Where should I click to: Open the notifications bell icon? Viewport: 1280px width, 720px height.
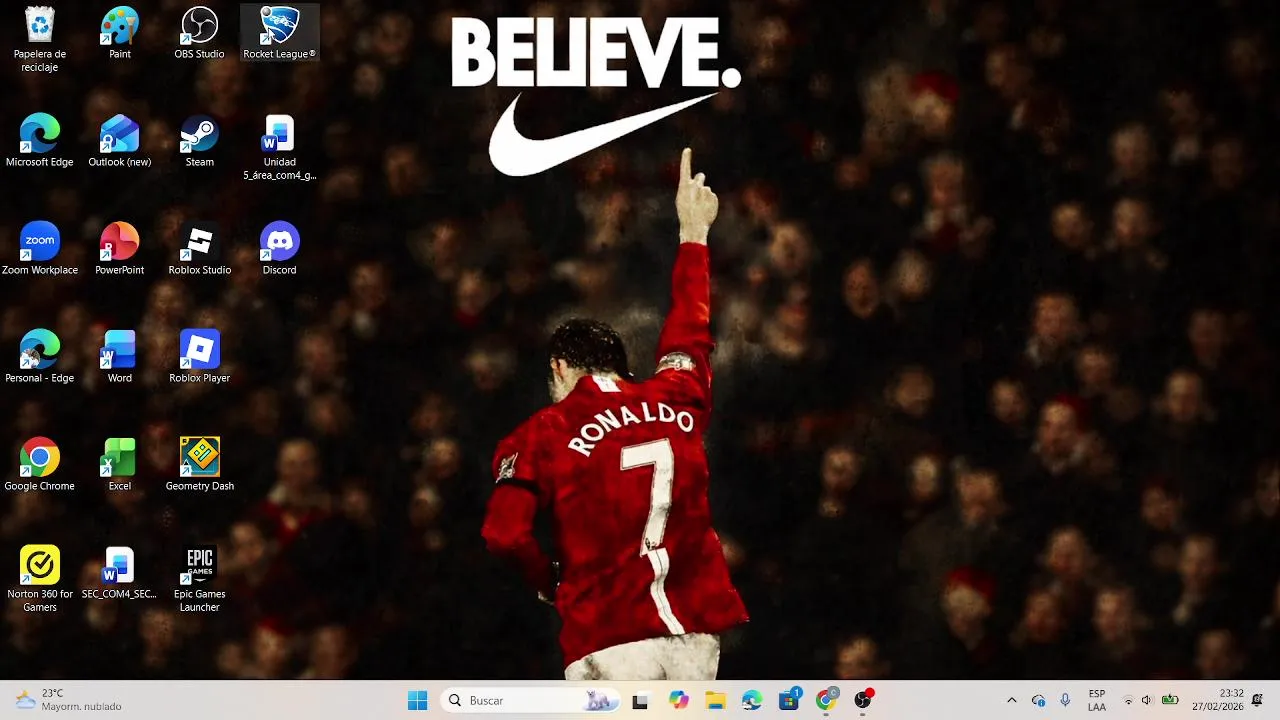tap(1257, 700)
